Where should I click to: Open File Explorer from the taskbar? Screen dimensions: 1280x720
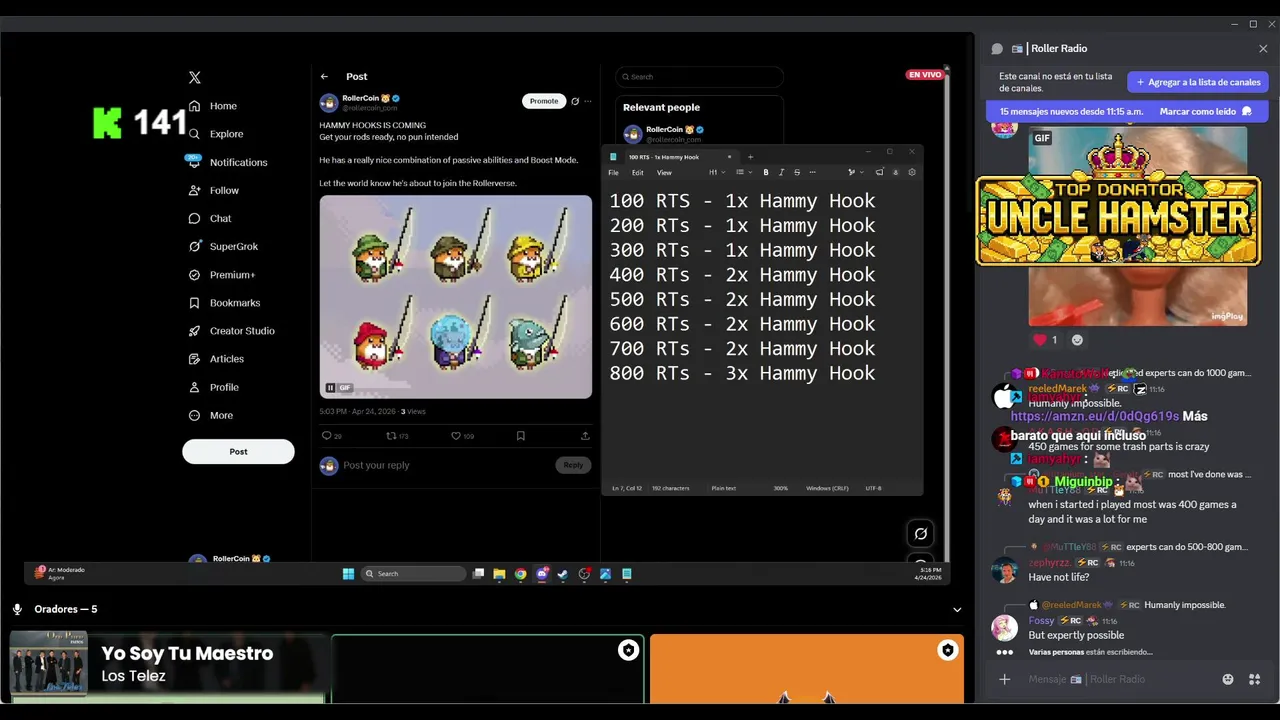[x=499, y=574]
